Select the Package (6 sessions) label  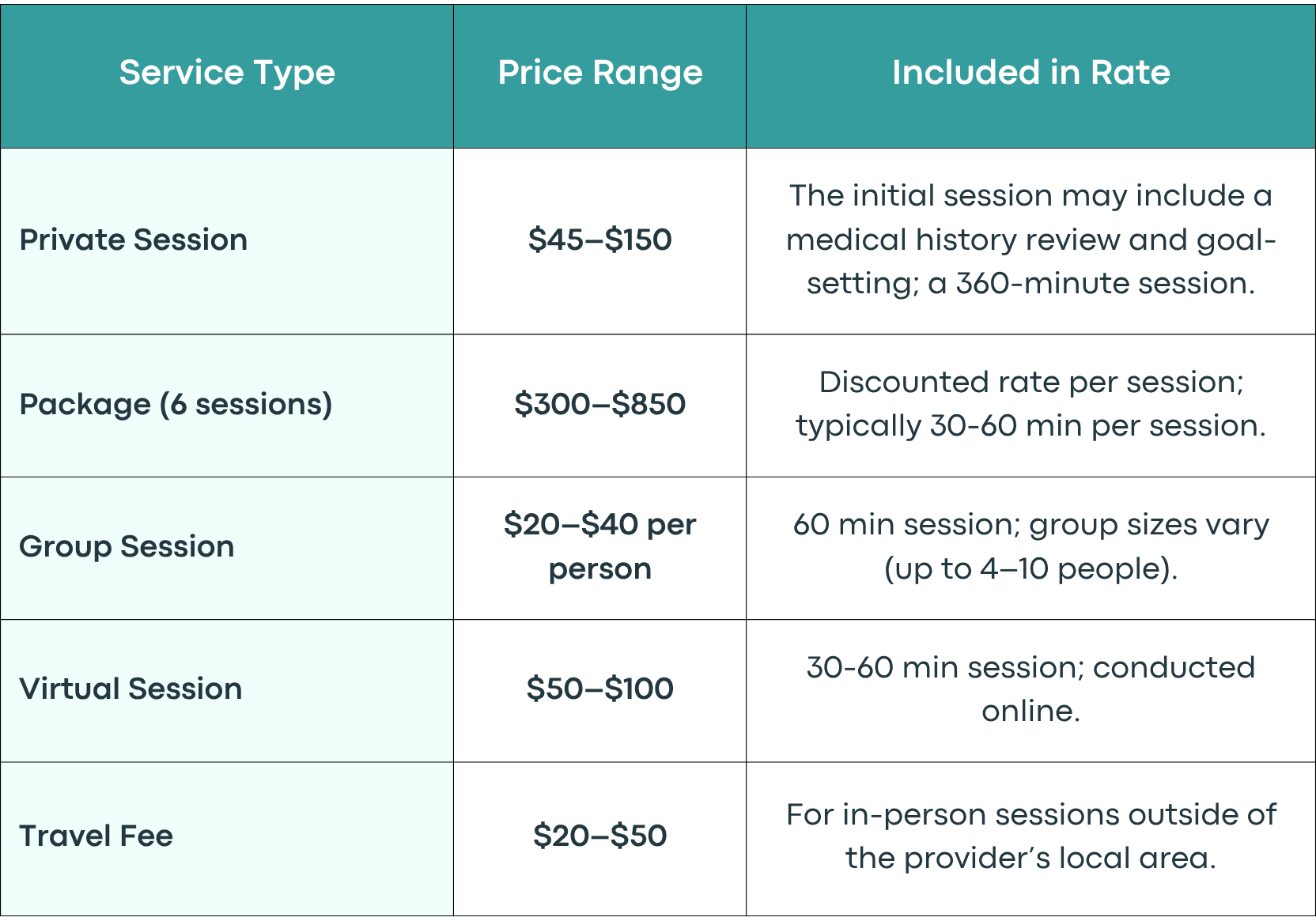point(176,404)
